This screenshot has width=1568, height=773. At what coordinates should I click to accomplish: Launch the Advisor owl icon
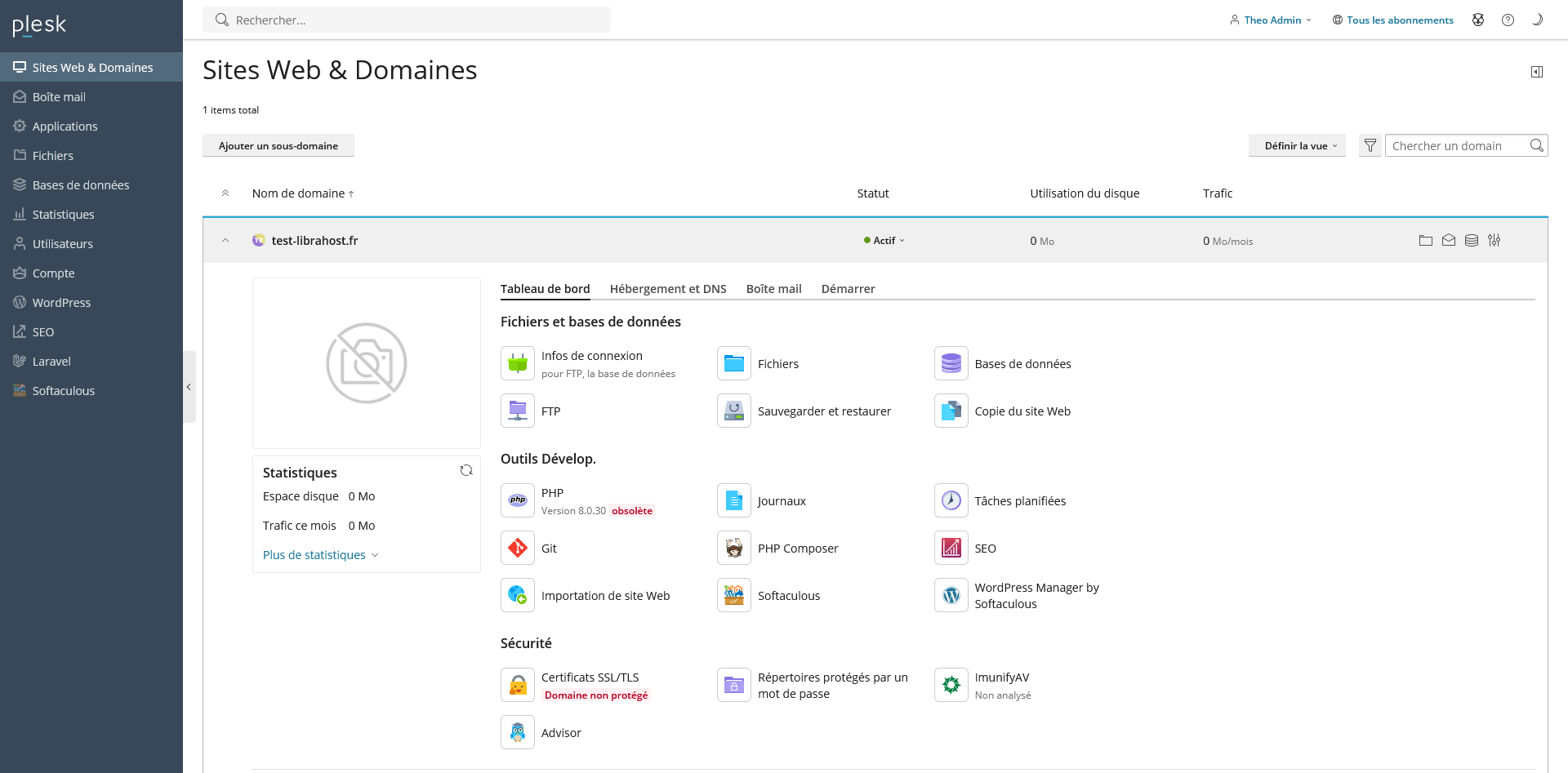(x=517, y=732)
